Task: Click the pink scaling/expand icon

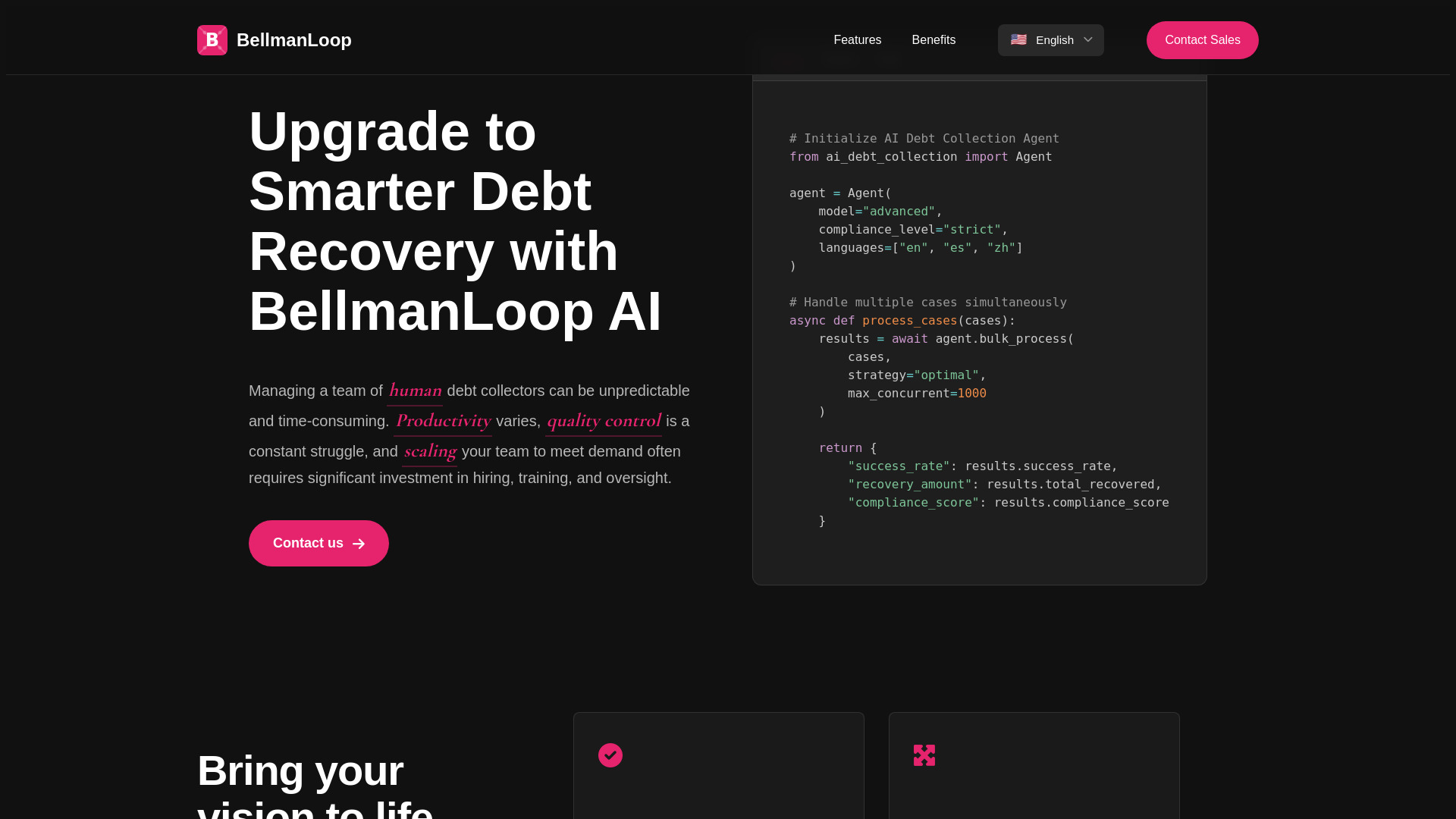Action: tap(924, 755)
